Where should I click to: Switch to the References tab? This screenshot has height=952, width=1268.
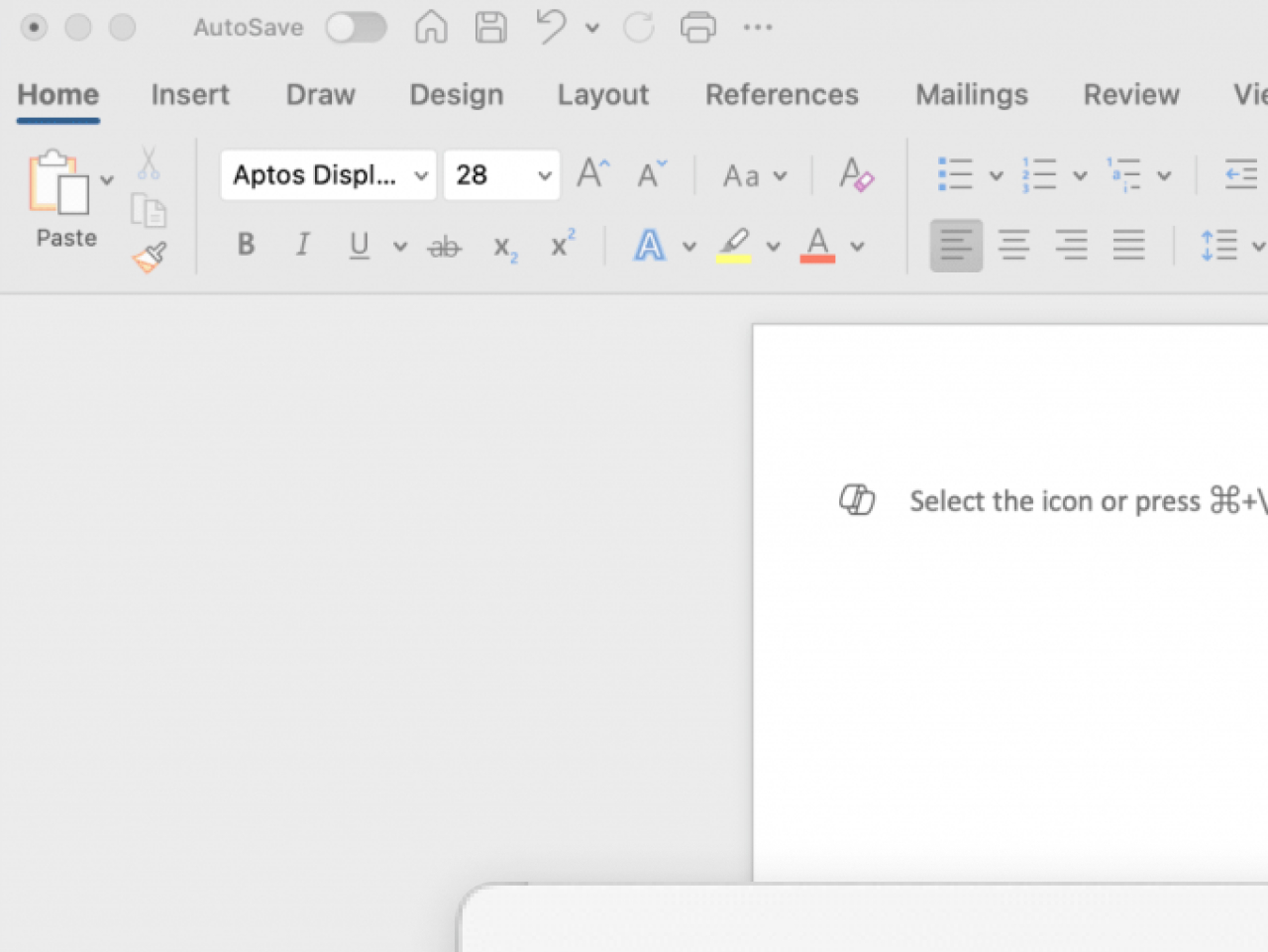[782, 94]
